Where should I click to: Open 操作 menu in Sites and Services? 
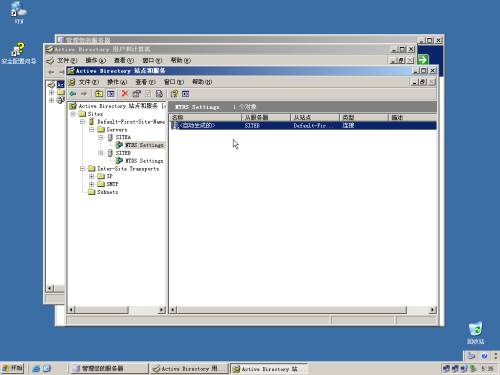117,82
